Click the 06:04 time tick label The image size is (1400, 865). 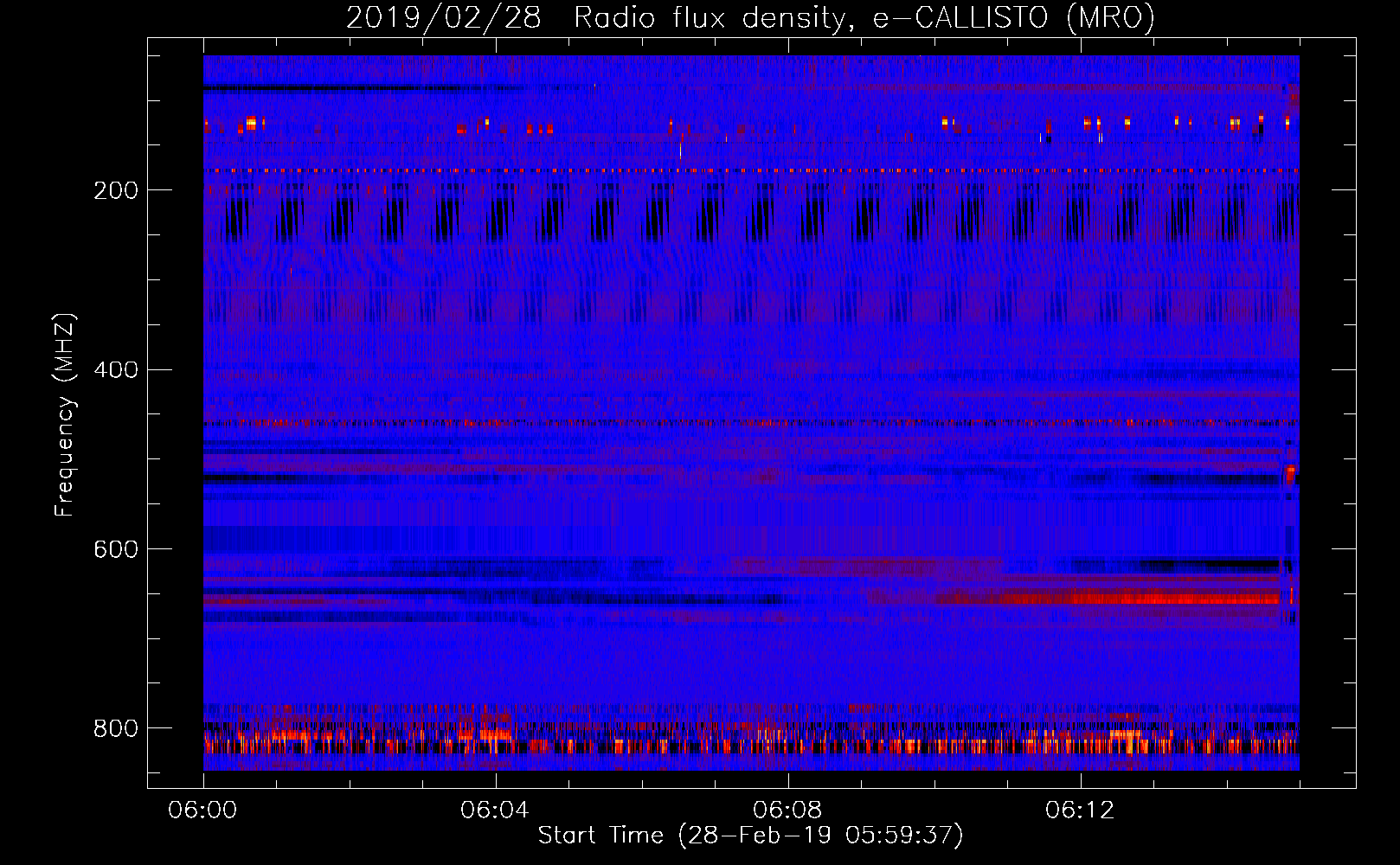(x=495, y=810)
